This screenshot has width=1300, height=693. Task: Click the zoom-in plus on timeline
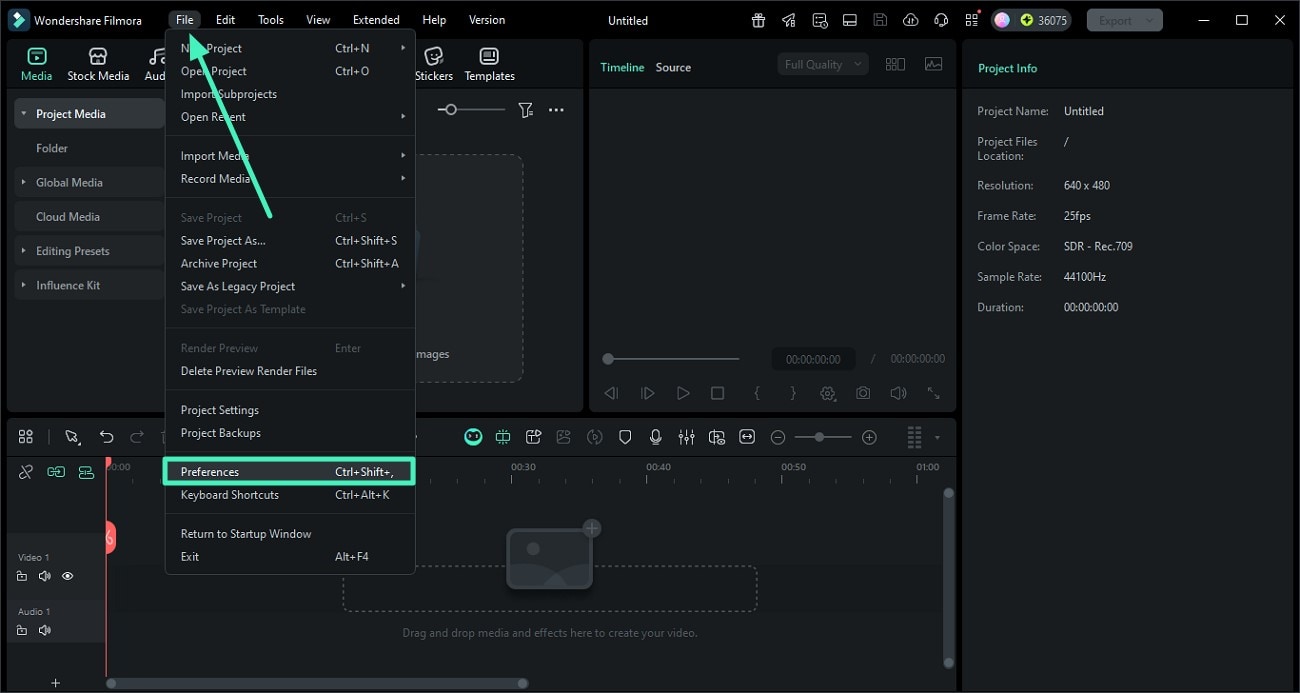point(869,437)
